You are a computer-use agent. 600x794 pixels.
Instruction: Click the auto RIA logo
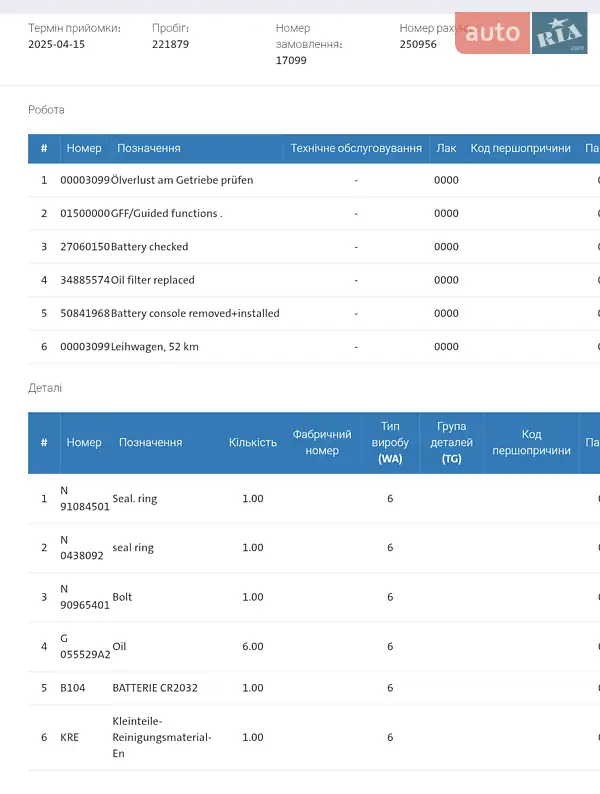pos(522,33)
